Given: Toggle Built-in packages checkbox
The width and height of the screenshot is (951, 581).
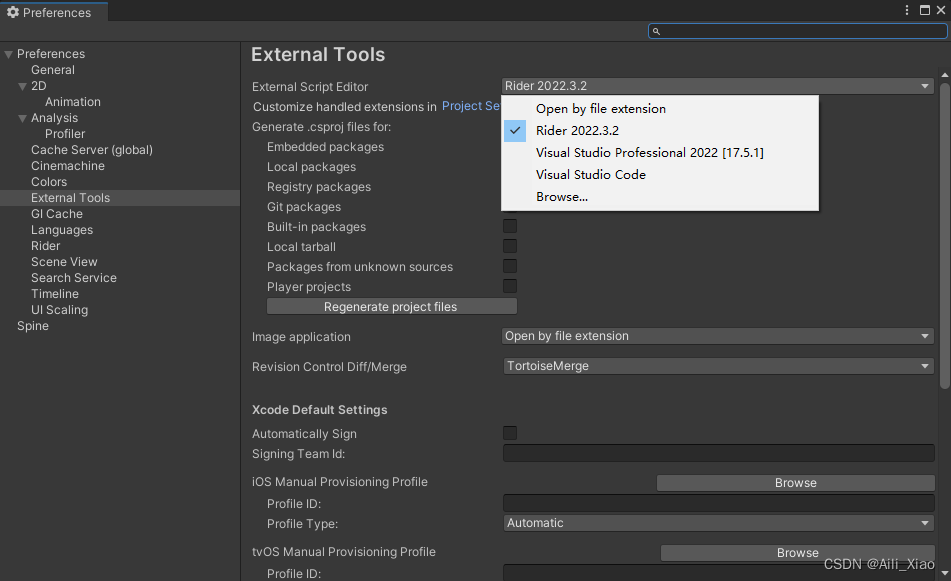Looking at the screenshot, I should 510,226.
